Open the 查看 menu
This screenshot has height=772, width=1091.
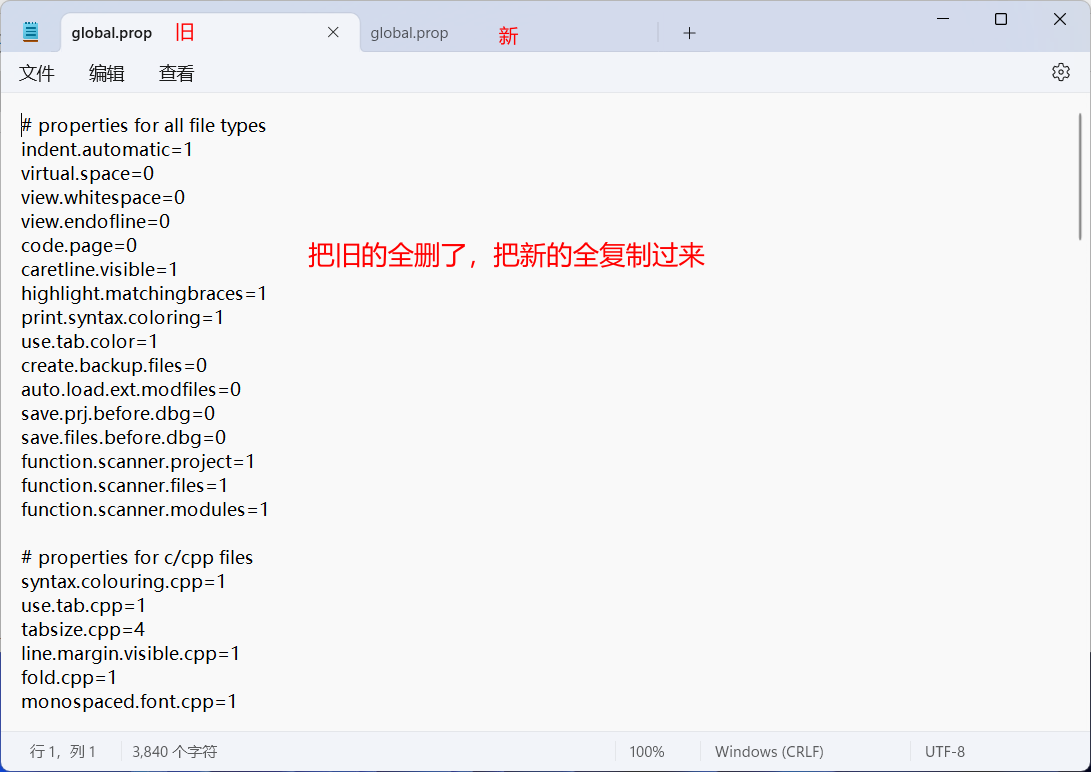click(x=176, y=72)
